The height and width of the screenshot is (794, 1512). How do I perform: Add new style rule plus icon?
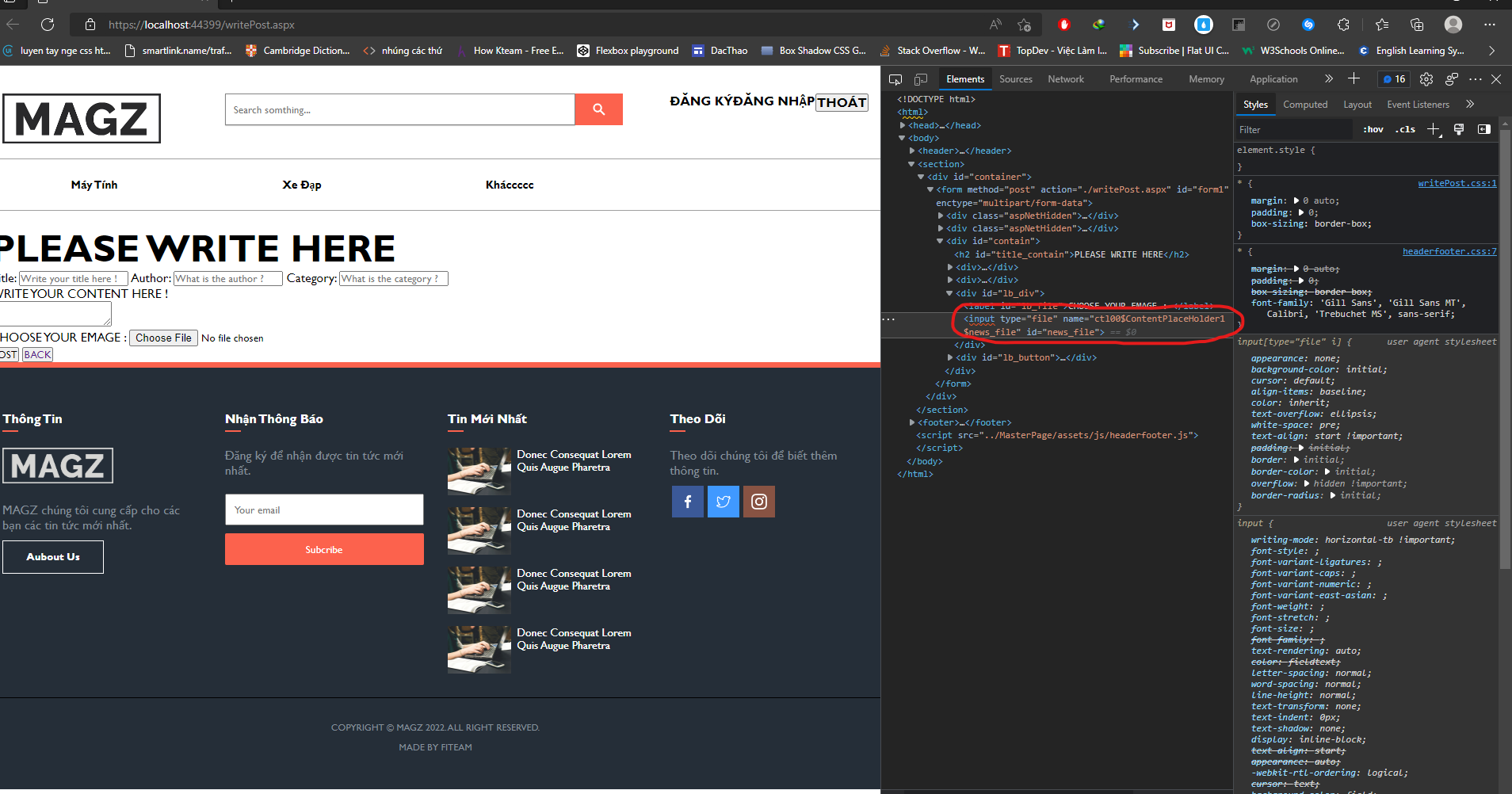pos(1434,129)
